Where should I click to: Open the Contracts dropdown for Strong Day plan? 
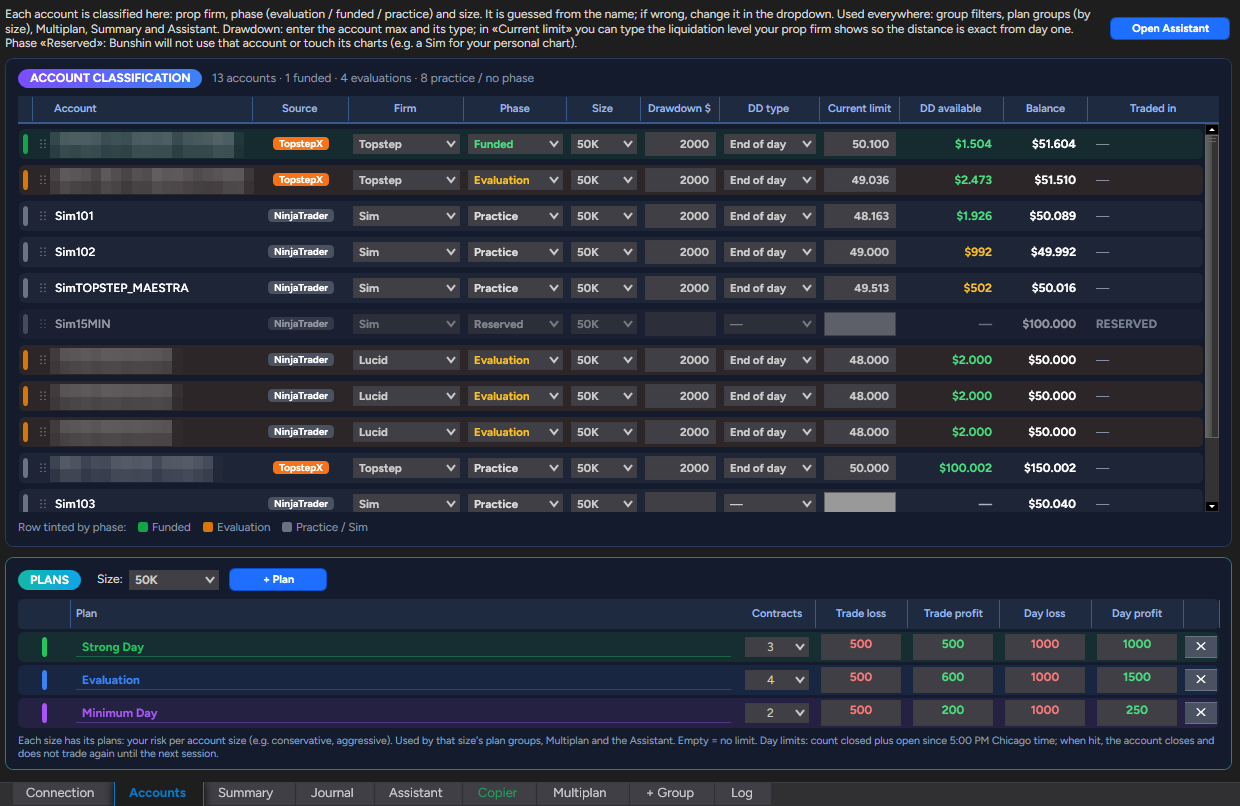777,647
